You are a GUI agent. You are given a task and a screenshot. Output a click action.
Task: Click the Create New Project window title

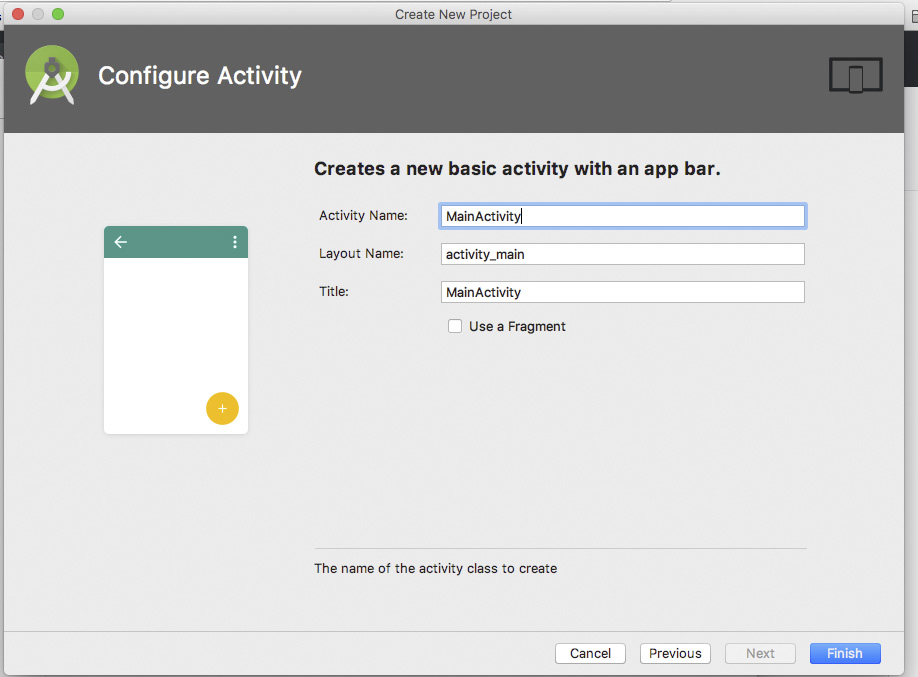tap(453, 14)
